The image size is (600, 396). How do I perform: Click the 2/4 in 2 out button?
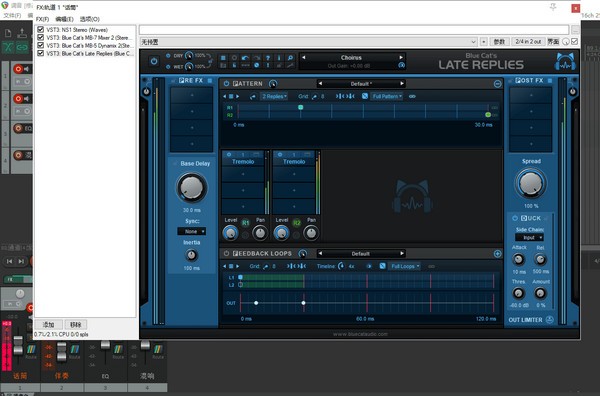[x=528, y=41]
